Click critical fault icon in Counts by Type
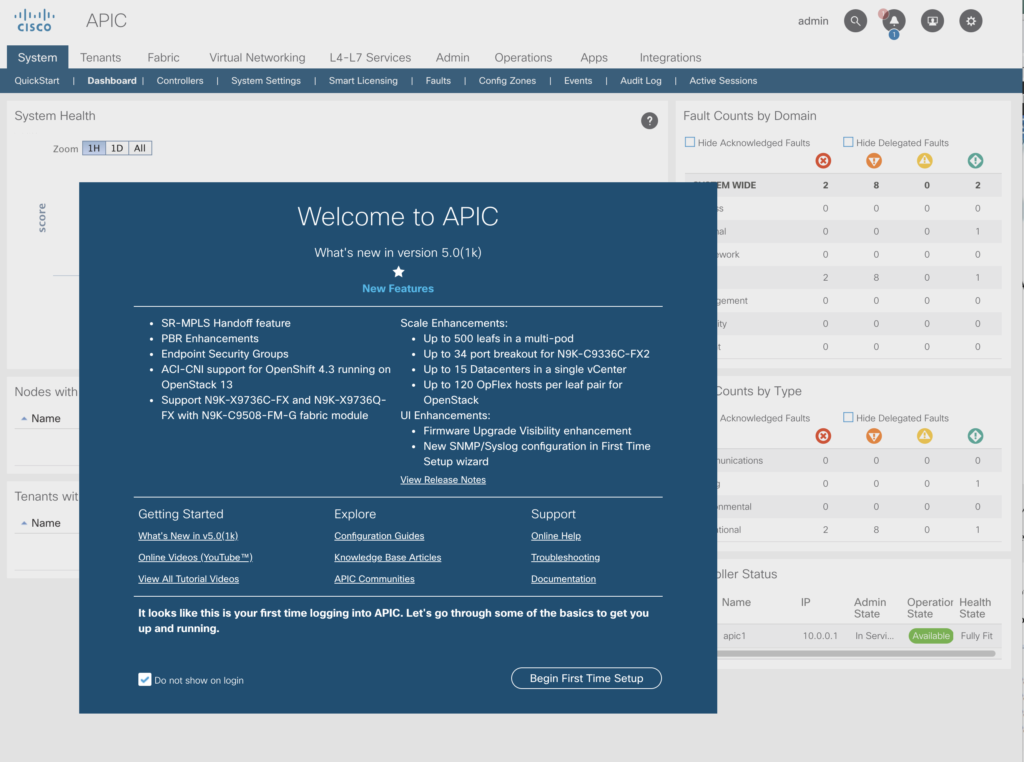 click(824, 436)
